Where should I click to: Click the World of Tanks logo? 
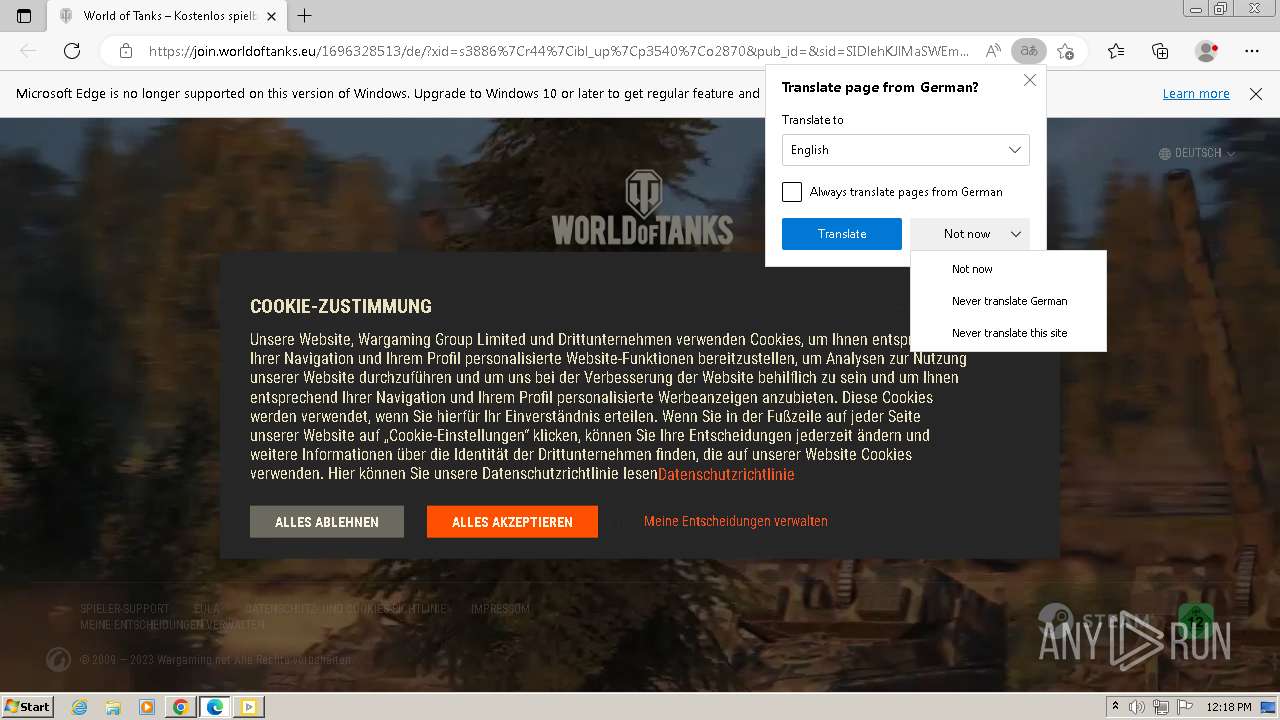point(642,207)
